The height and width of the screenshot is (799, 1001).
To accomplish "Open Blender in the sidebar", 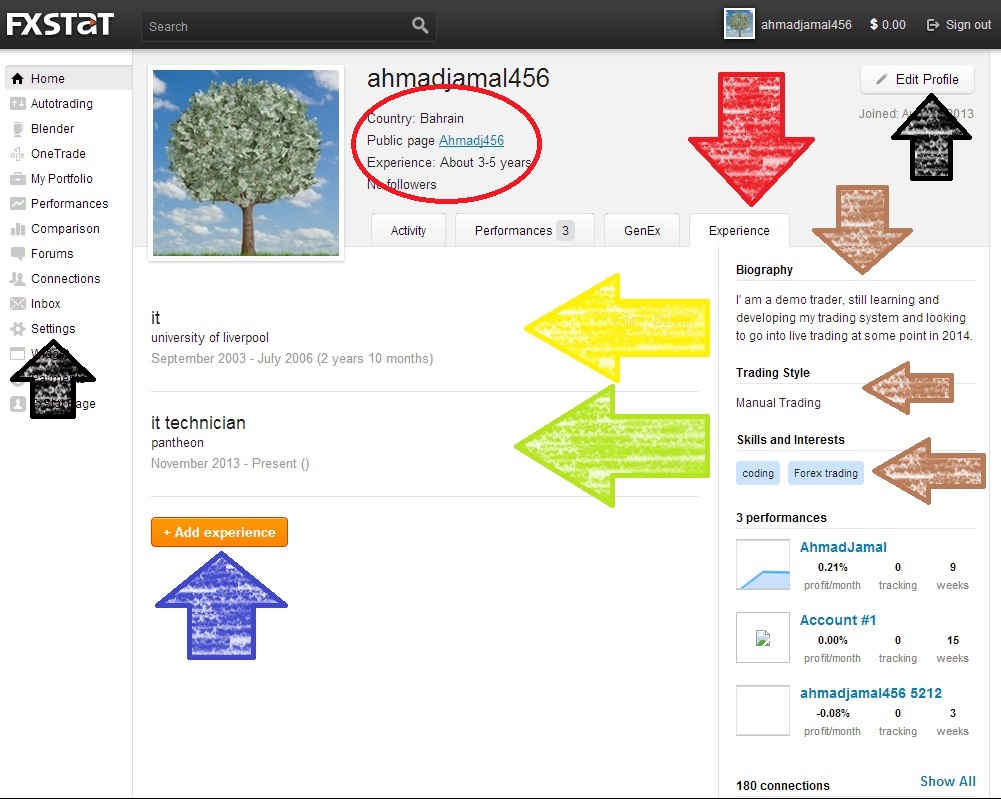I will [52, 129].
